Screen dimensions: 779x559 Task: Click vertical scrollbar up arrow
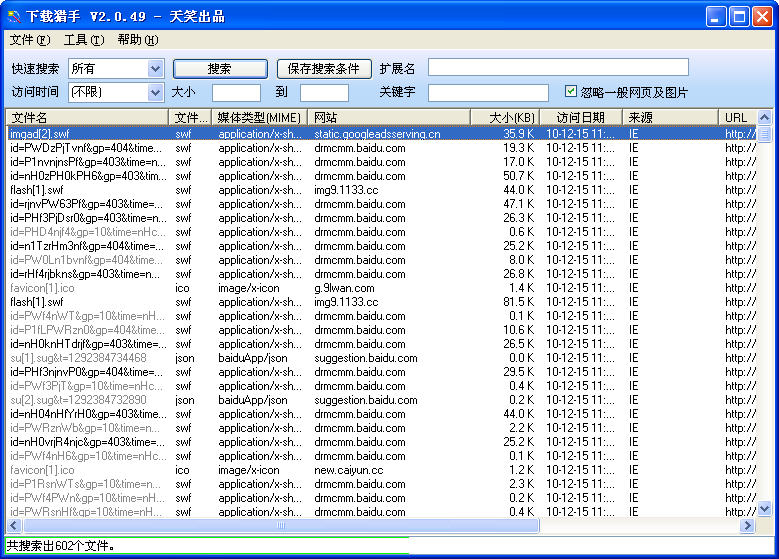tap(765, 118)
